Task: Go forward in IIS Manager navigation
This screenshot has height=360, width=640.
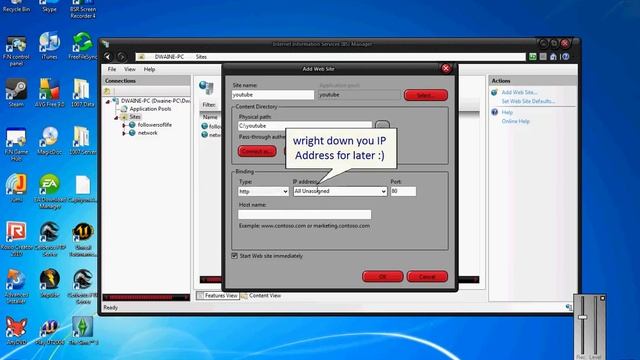Action: pos(121,57)
